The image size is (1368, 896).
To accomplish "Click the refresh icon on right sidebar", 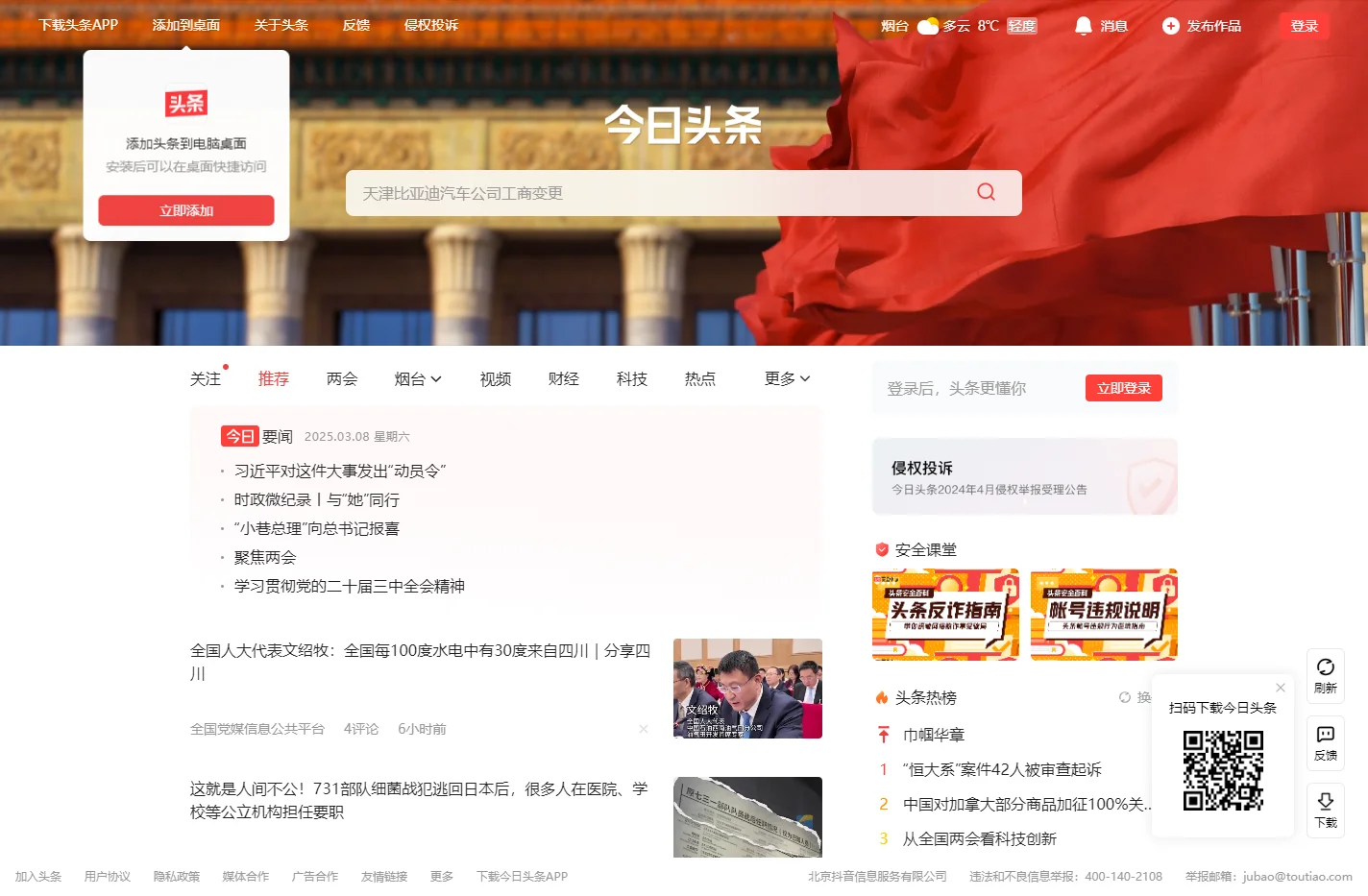I will [1326, 667].
